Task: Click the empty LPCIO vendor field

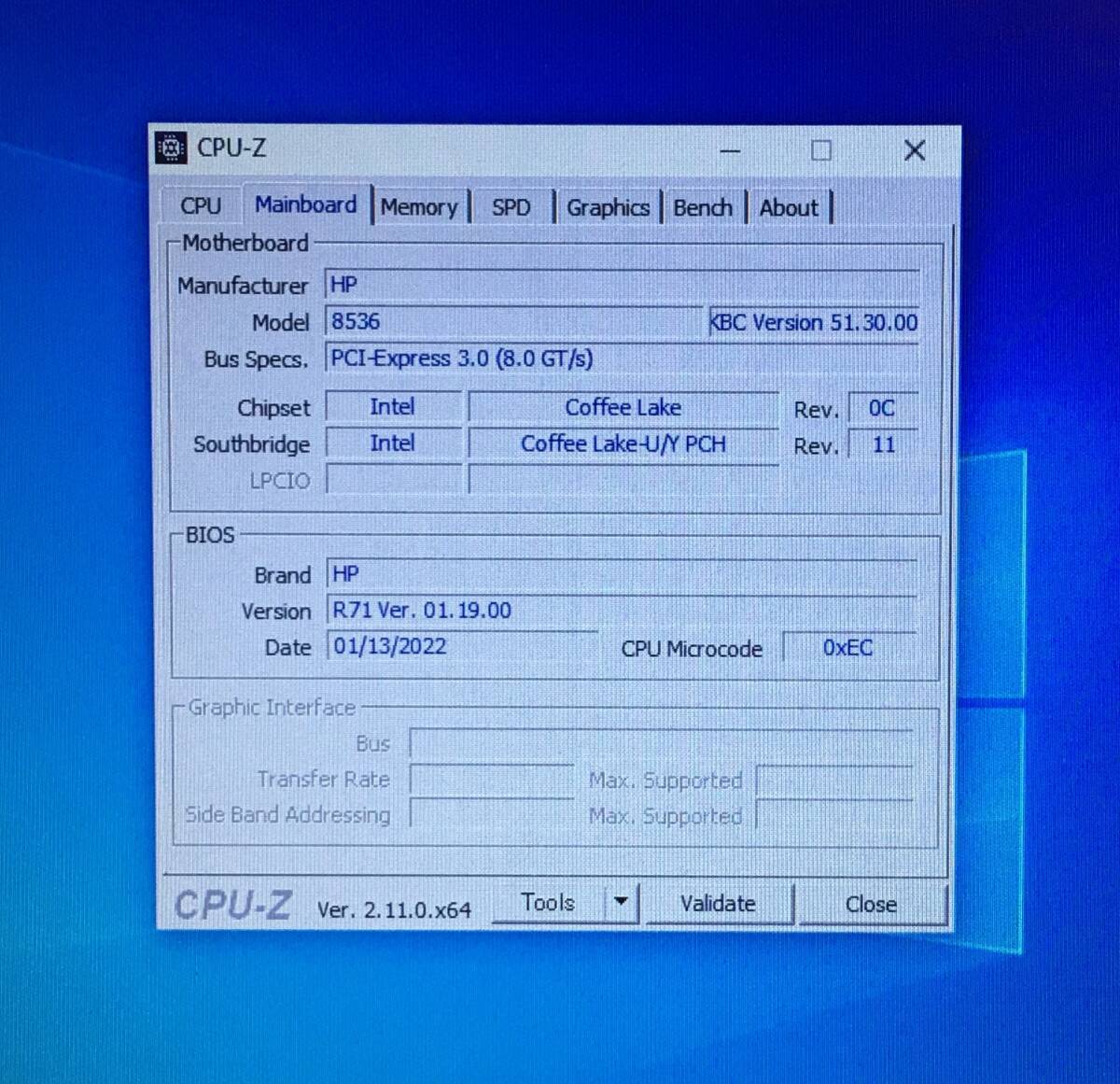Action: (394, 479)
